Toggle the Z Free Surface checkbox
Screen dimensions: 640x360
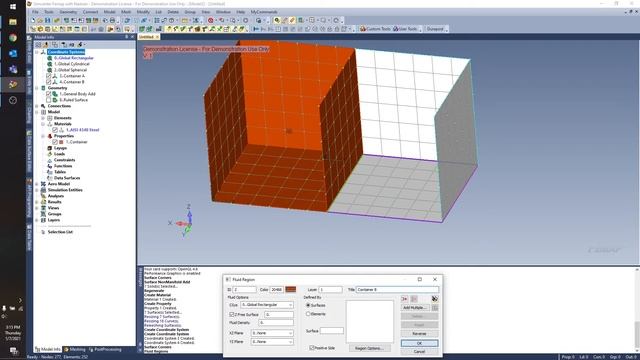[x=232, y=315]
